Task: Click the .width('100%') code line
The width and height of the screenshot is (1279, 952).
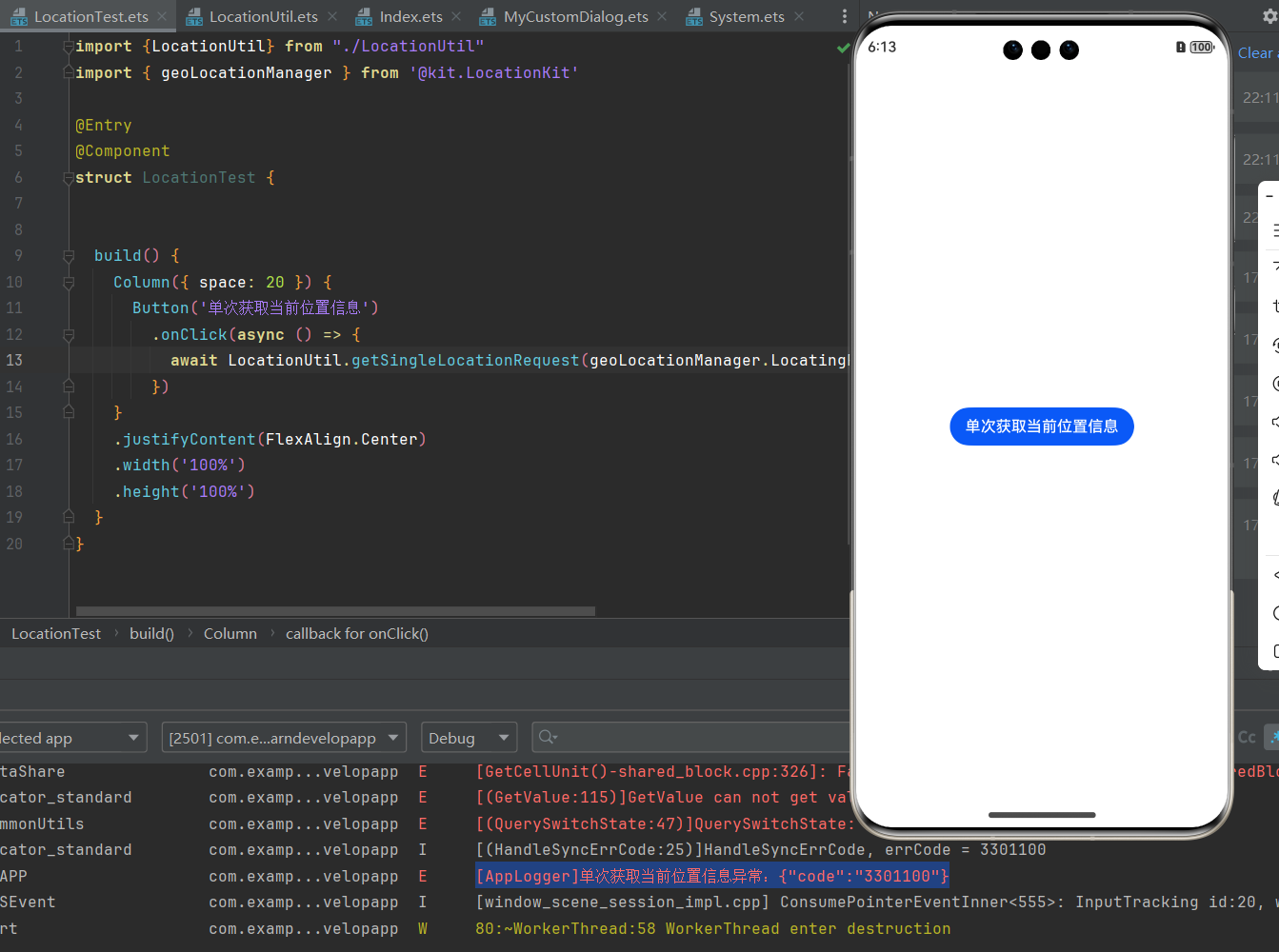Action: coord(180,465)
